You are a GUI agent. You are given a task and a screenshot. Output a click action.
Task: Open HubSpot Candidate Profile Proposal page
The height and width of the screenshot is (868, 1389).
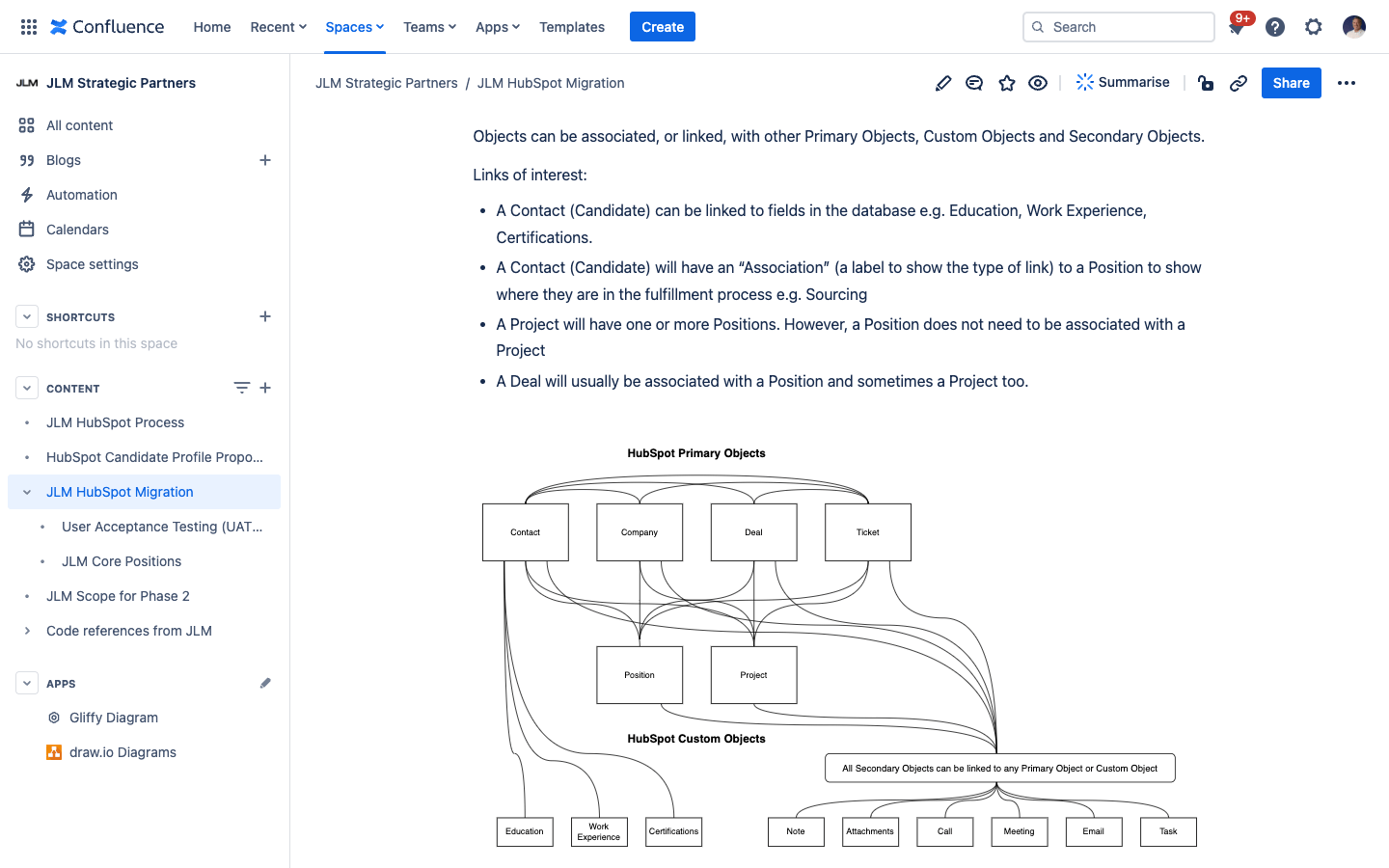pos(154,457)
